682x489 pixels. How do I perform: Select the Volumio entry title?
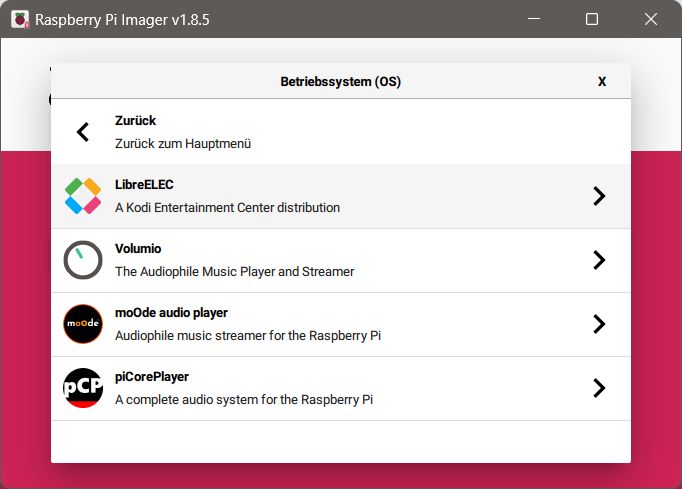(x=138, y=248)
